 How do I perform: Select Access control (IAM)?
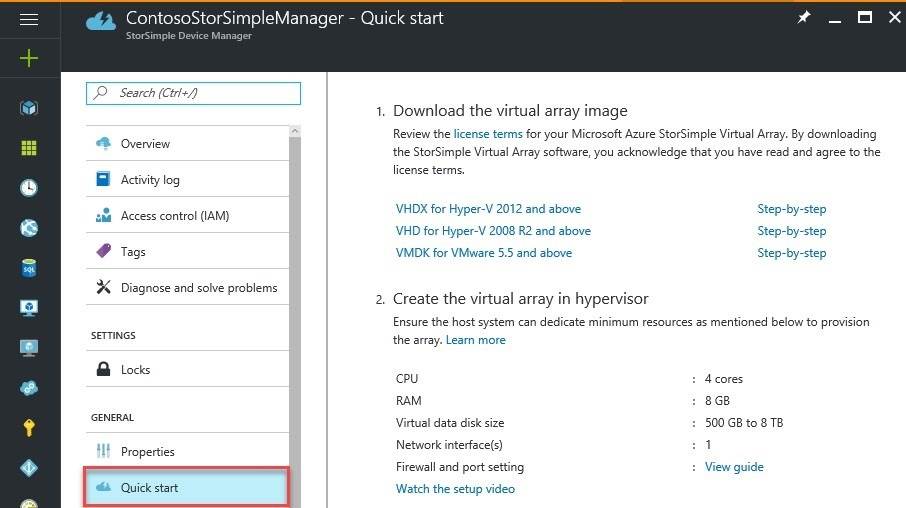175,216
